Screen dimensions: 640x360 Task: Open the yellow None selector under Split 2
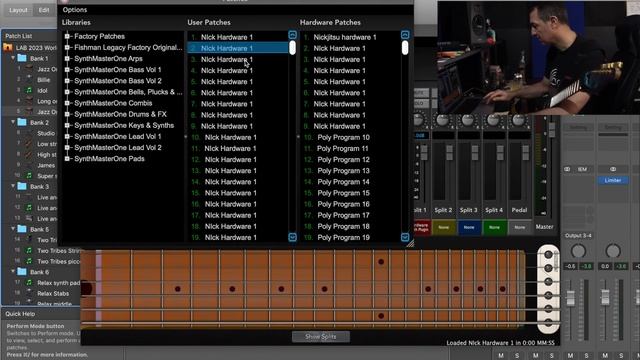coord(444,227)
